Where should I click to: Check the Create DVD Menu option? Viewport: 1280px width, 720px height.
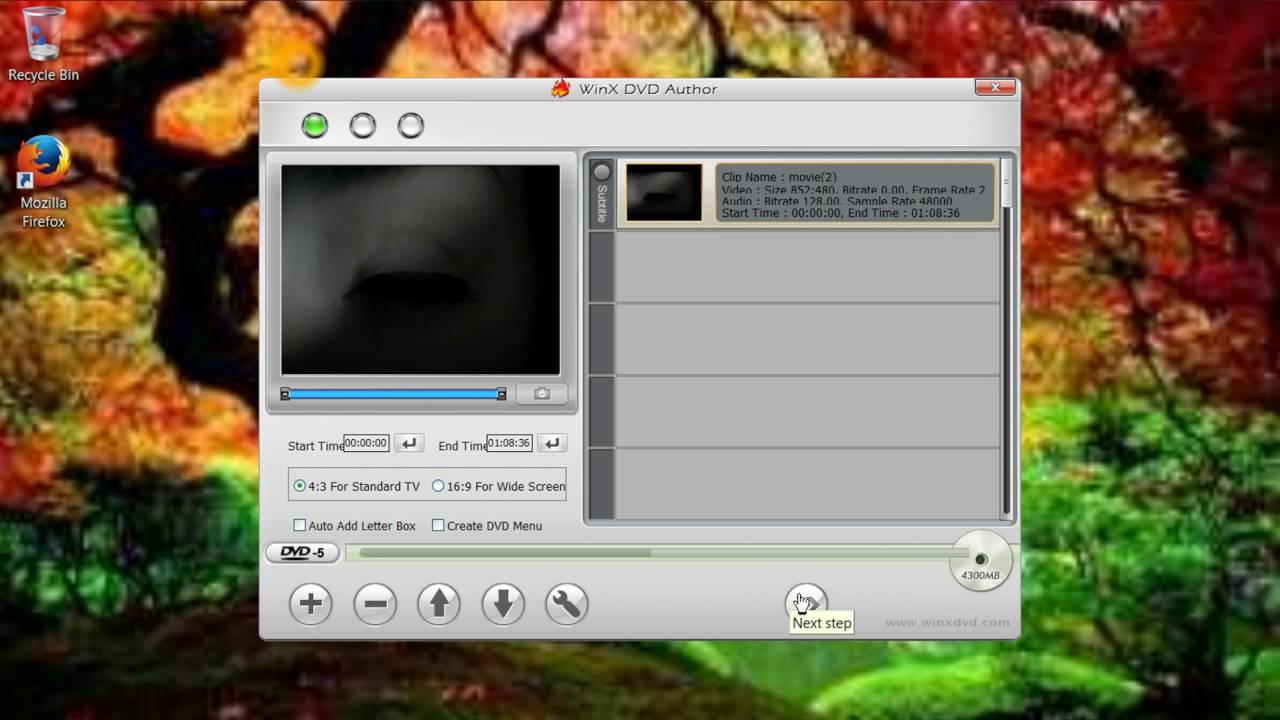click(x=487, y=525)
